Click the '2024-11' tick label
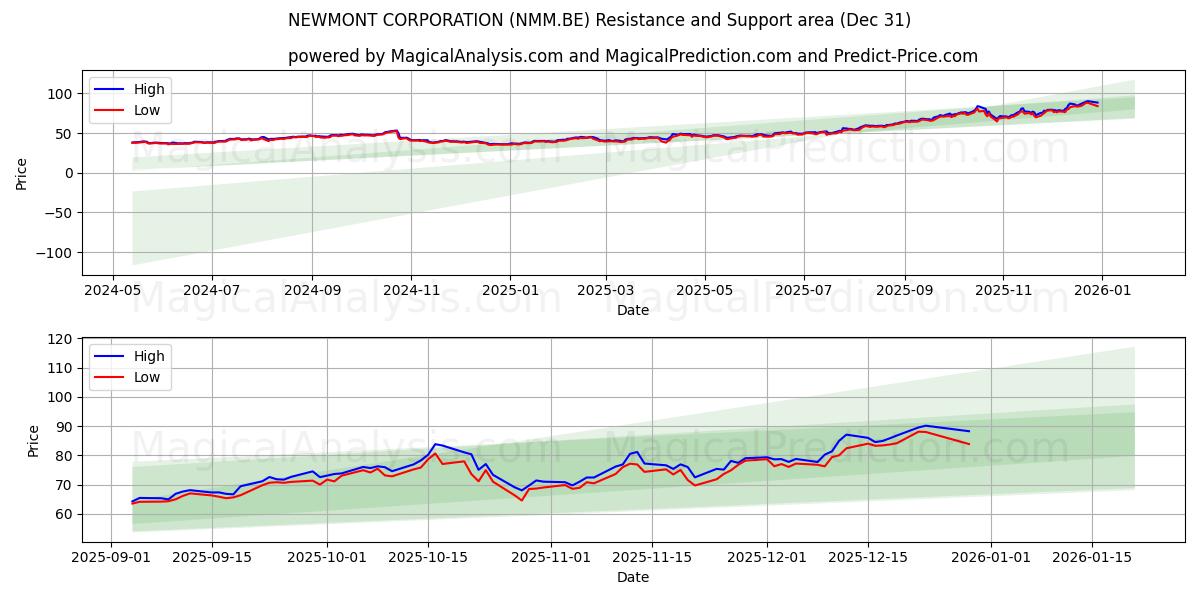Image resolution: width=1200 pixels, height=600 pixels. (412, 291)
